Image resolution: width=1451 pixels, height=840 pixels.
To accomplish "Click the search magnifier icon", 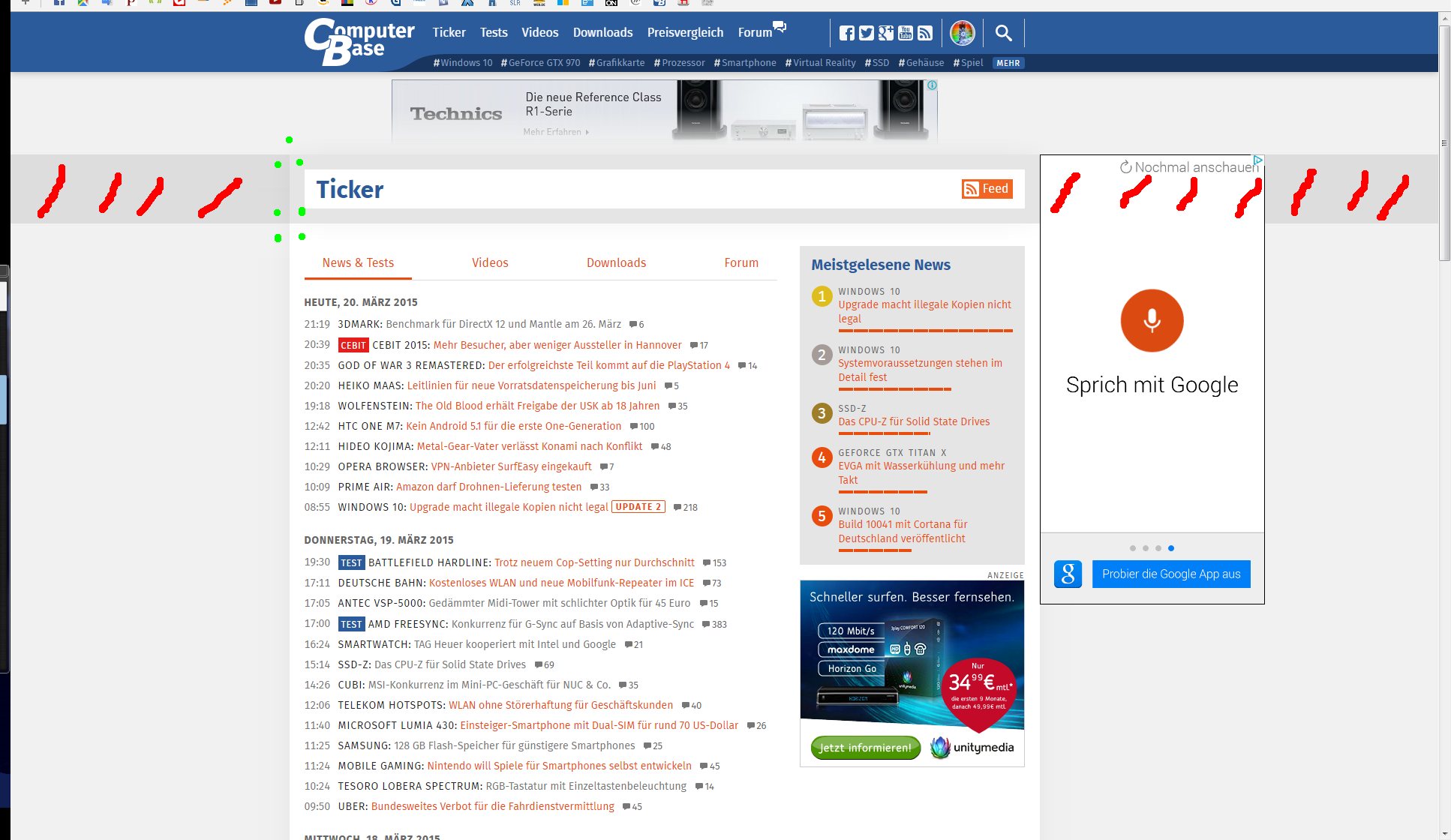I will pyautogui.click(x=1003, y=33).
